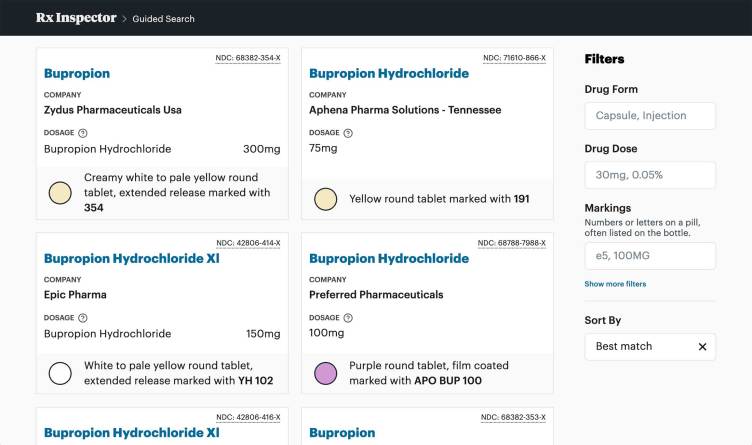The image size is (752, 445).
Task: Click dosage help icon in Aphena card
Action: click(348, 133)
